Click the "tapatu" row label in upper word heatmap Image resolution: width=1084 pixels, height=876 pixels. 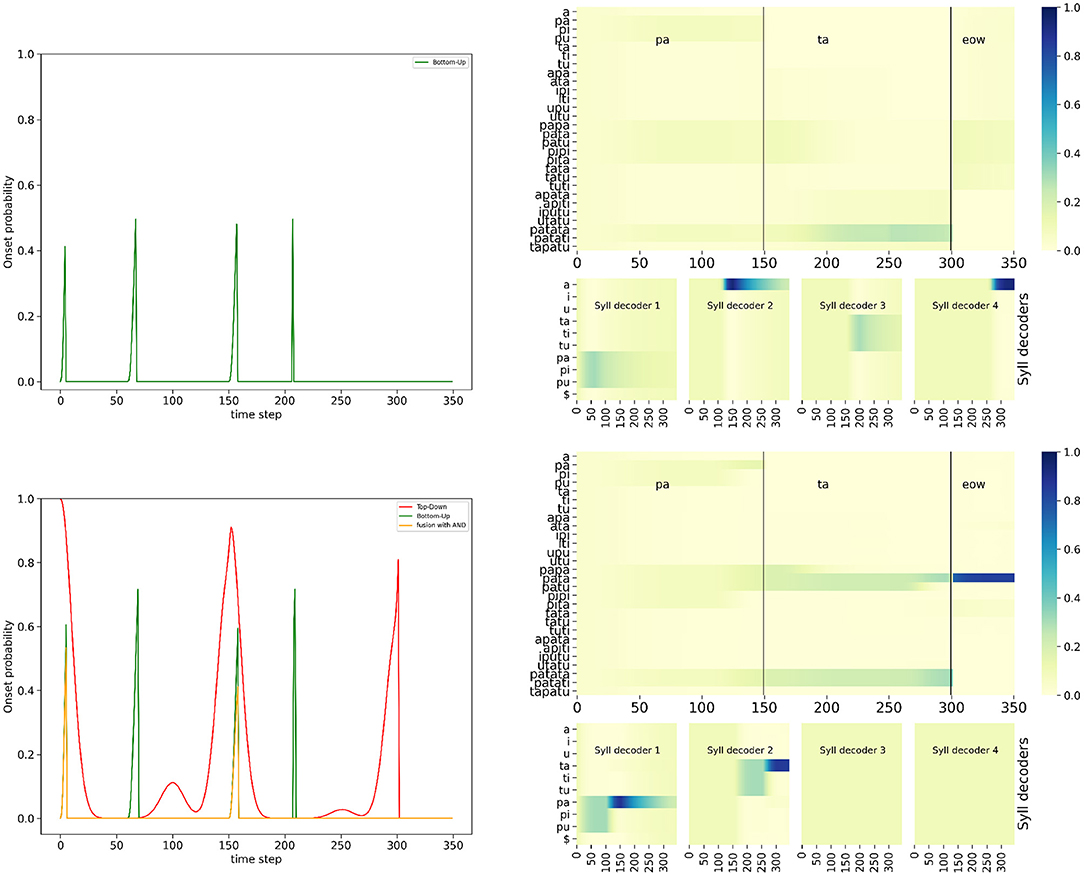[550, 248]
